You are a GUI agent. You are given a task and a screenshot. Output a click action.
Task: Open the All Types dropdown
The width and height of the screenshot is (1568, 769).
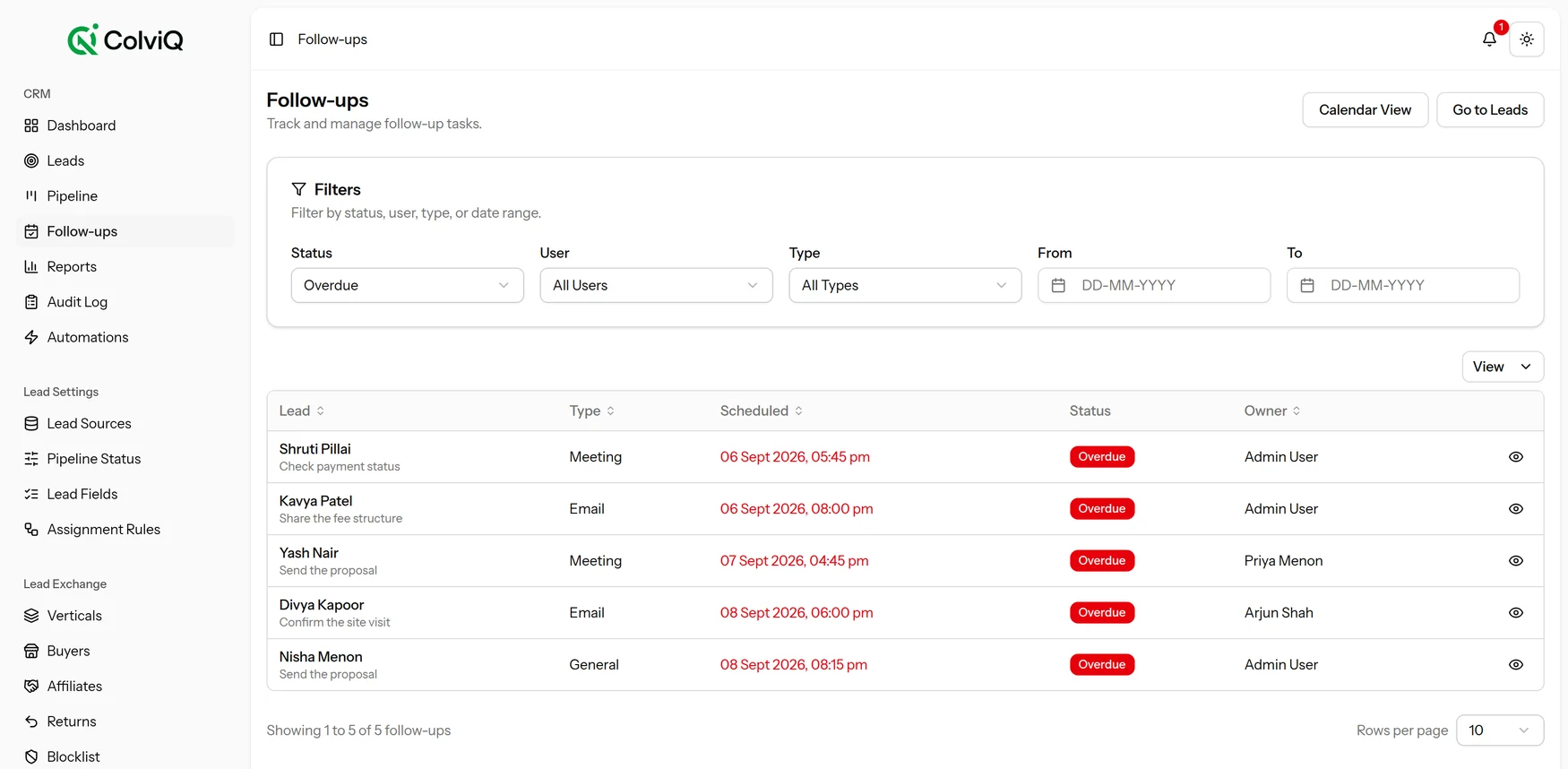905,285
